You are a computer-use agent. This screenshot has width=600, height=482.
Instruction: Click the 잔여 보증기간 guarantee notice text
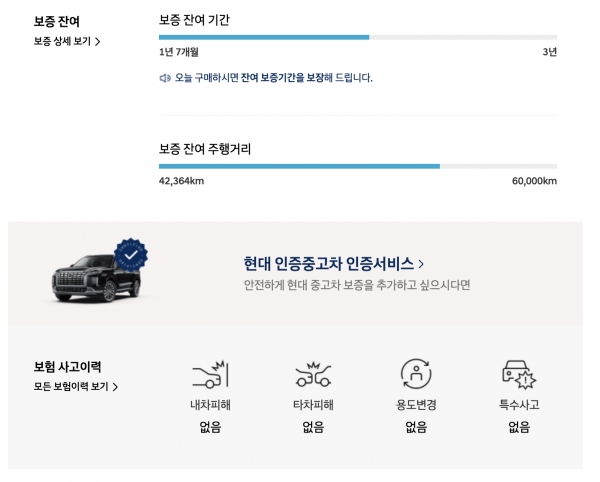[x=273, y=77]
